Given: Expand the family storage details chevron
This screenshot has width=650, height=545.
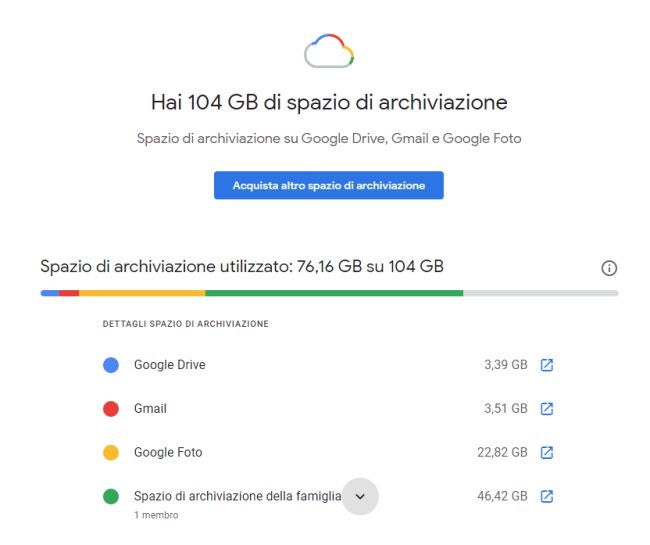Looking at the screenshot, I should pyautogui.click(x=361, y=497).
